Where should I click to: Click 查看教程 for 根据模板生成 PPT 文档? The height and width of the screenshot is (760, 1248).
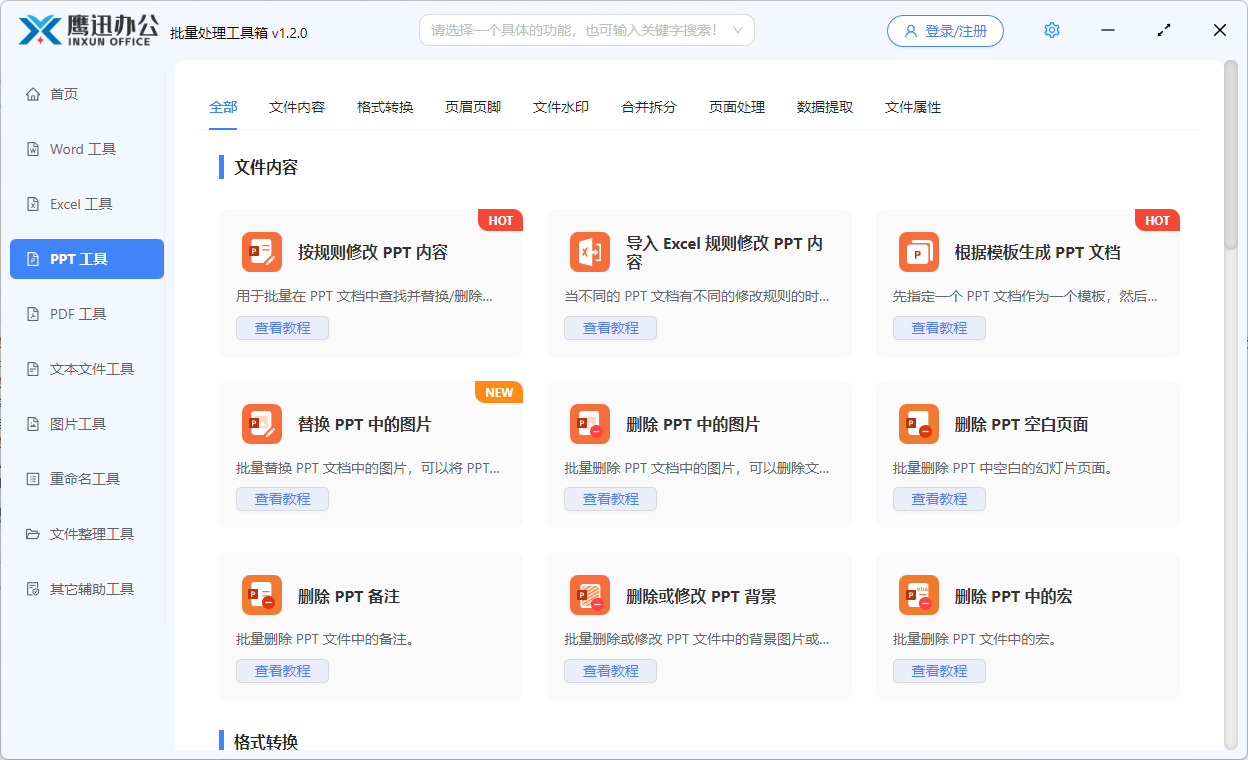tap(939, 327)
